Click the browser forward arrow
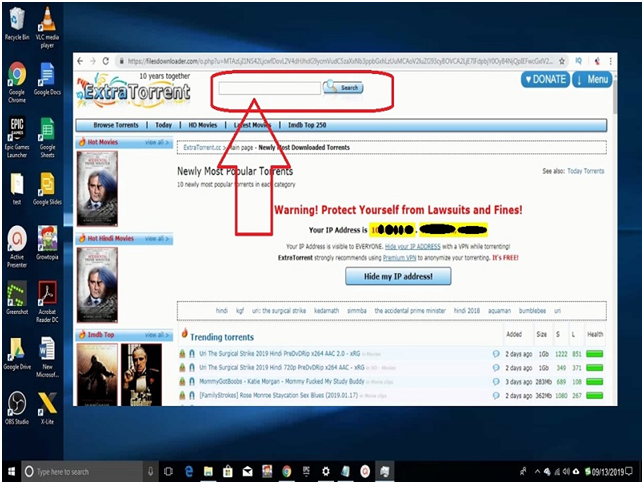Viewport: 644px width, 484px height. [x=93, y=61]
